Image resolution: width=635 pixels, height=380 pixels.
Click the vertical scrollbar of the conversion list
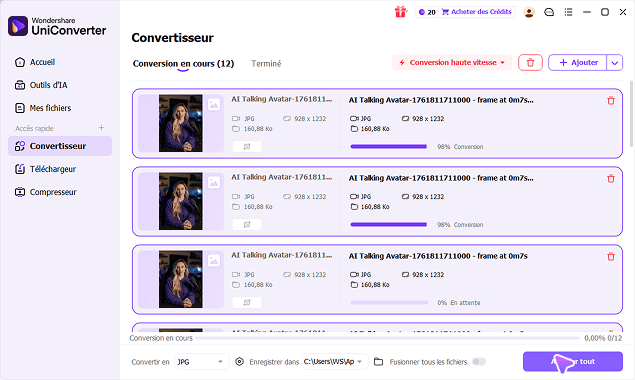pos(632,113)
